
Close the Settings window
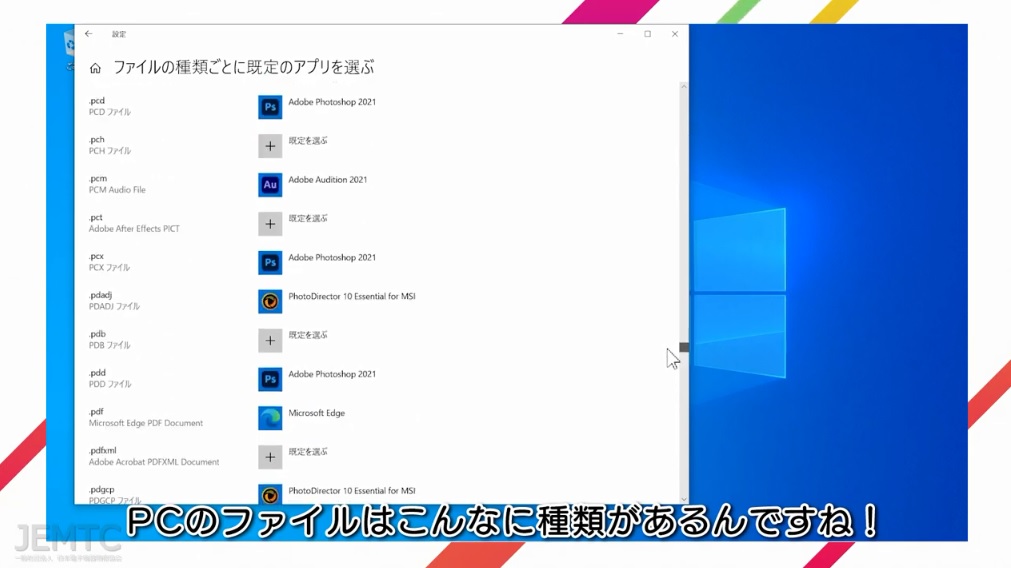click(674, 34)
